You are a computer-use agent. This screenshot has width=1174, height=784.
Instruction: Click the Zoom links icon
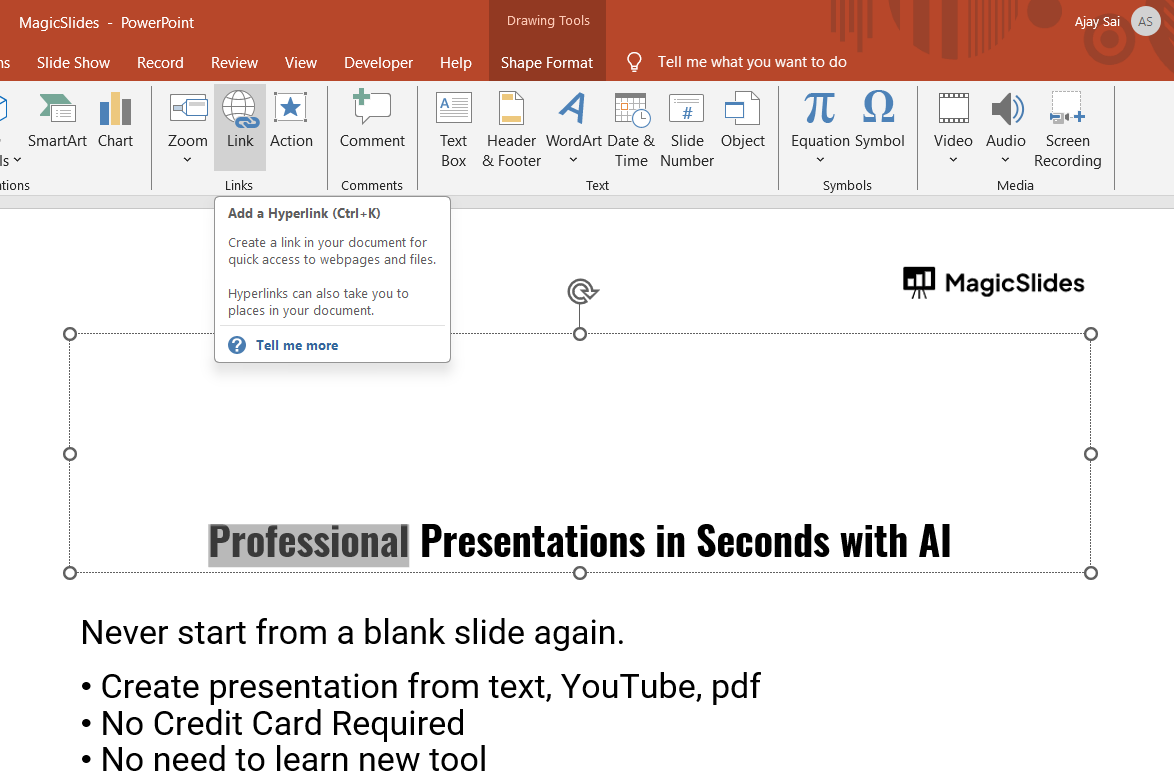pos(188,109)
